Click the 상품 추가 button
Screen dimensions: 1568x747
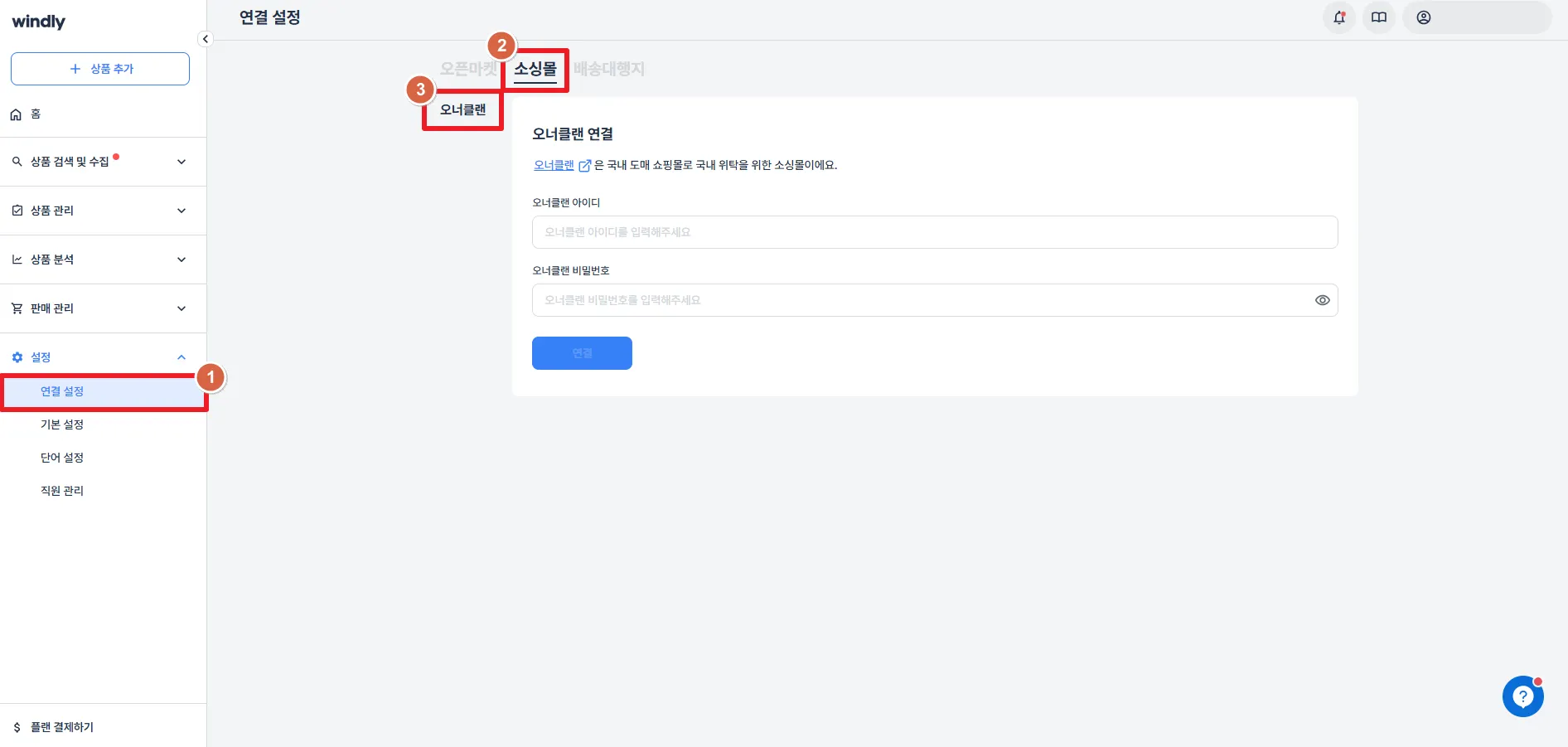click(x=100, y=69)
